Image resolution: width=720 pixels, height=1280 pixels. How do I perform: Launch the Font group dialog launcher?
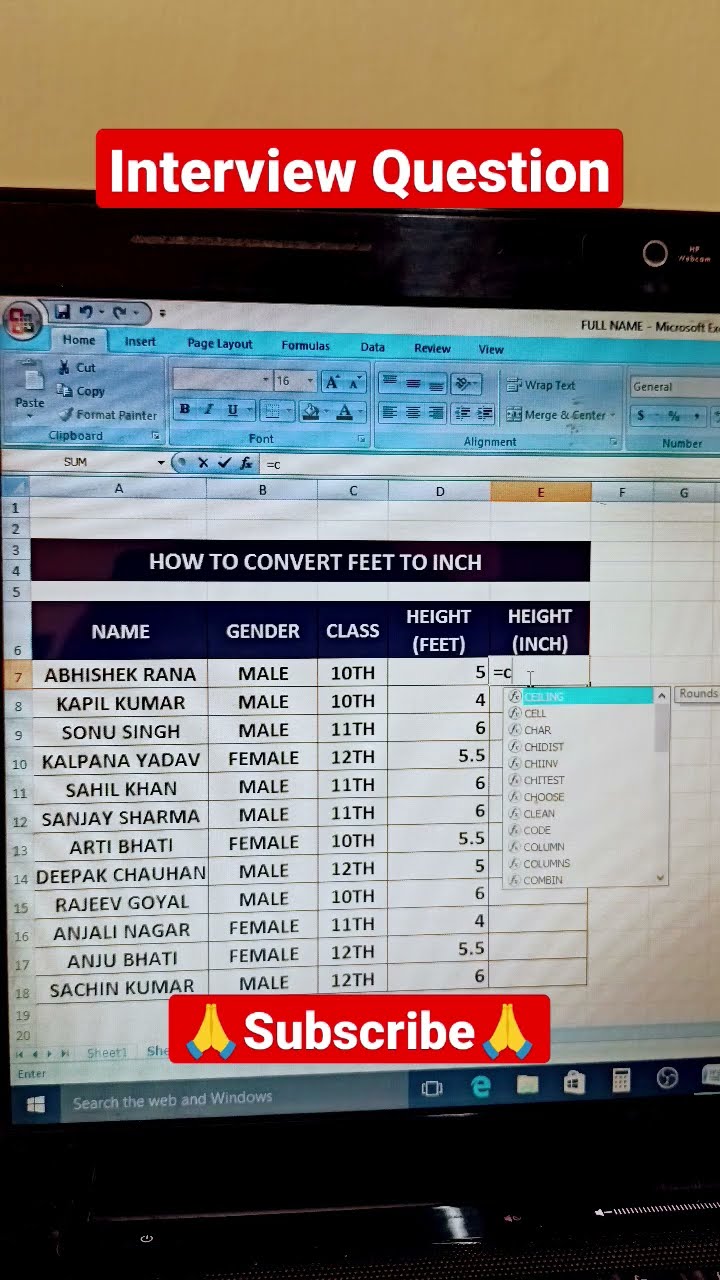point(361,439)
